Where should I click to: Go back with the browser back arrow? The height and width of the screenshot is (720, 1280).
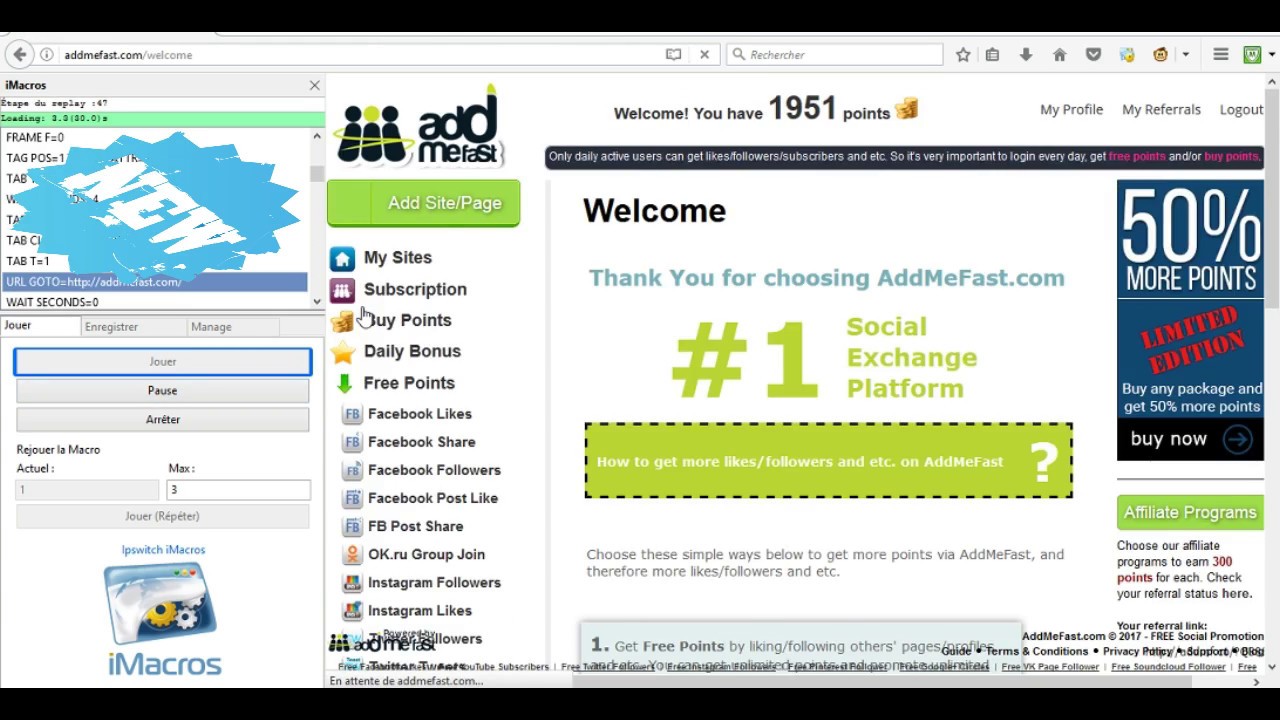click(x=18, y=55)
